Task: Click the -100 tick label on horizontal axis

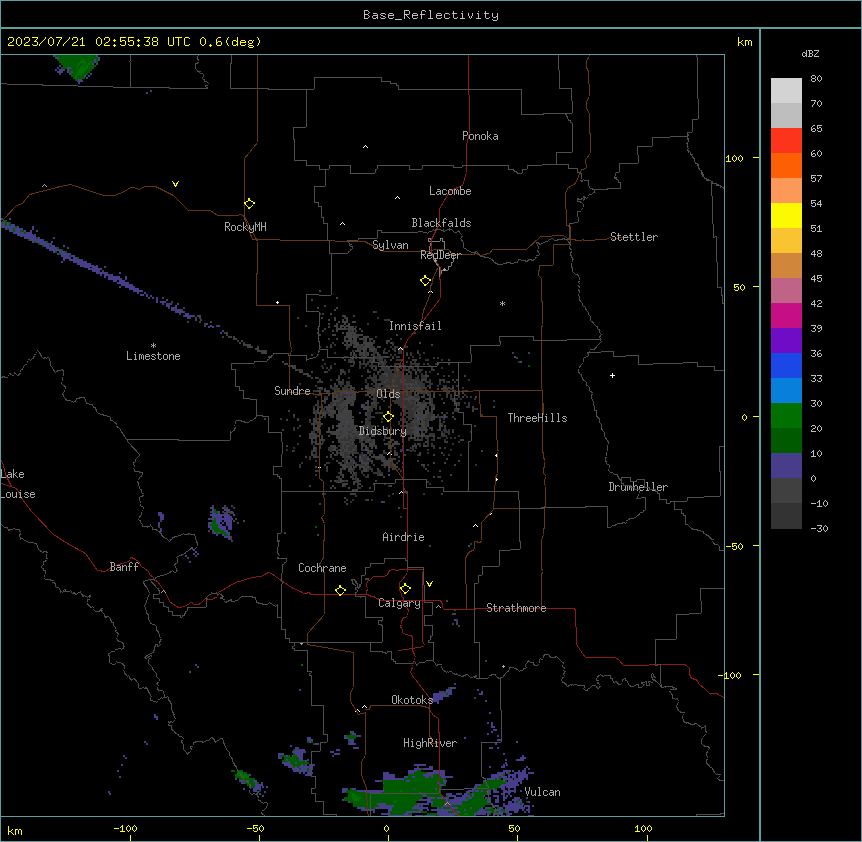Action: (x=125, y=828)
